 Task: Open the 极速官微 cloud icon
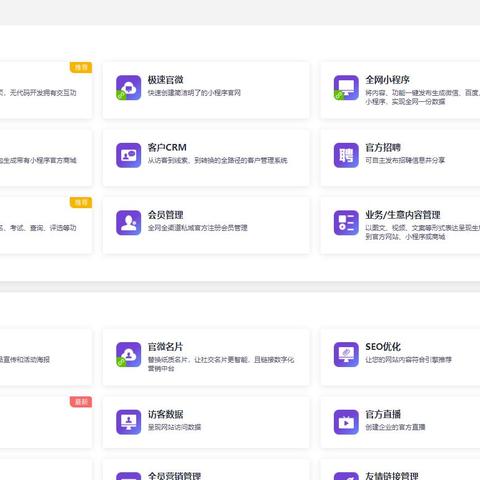[128, 88]
